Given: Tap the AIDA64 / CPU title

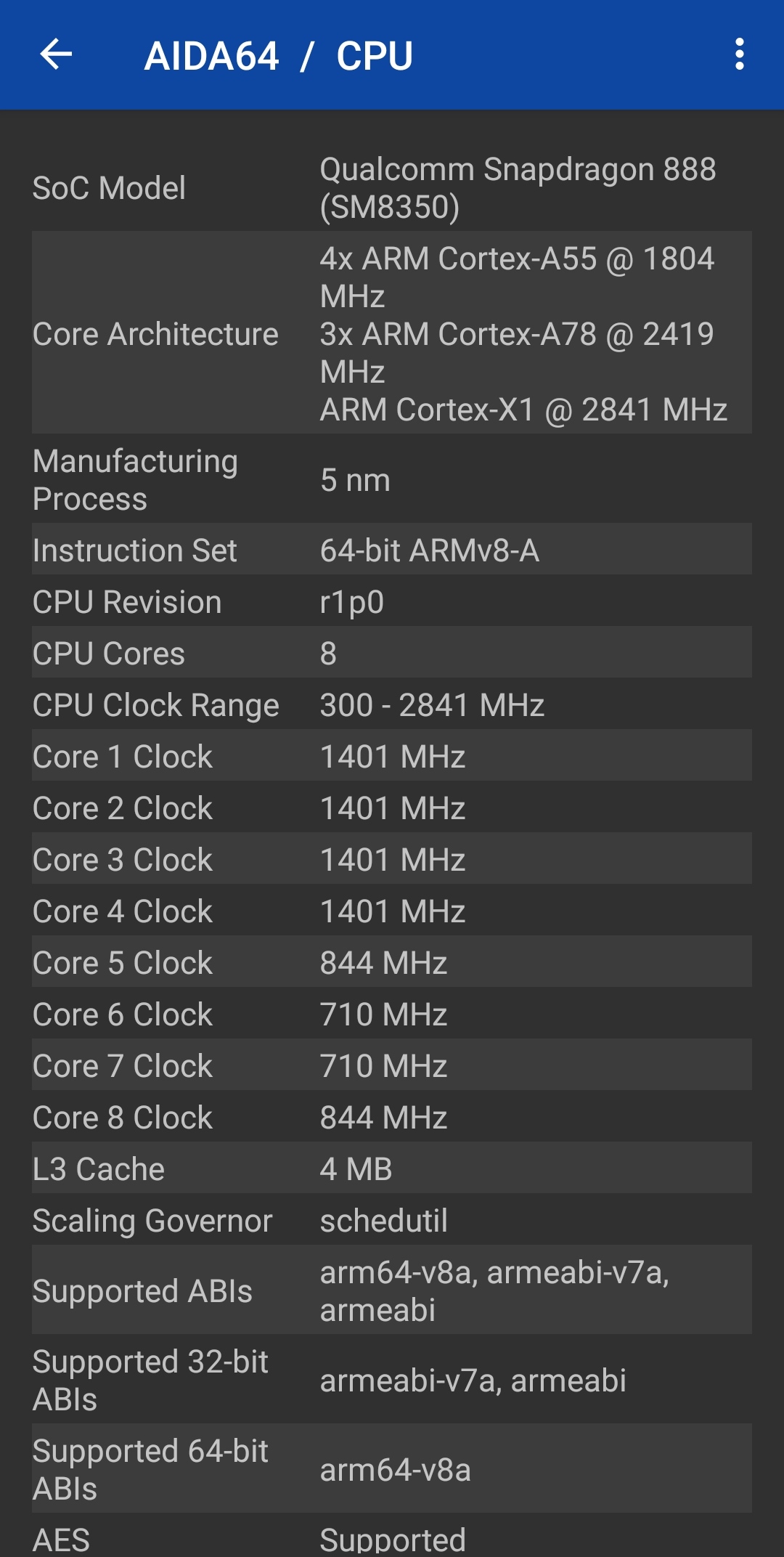Looking at the screenshot, I should pos(279,56).
